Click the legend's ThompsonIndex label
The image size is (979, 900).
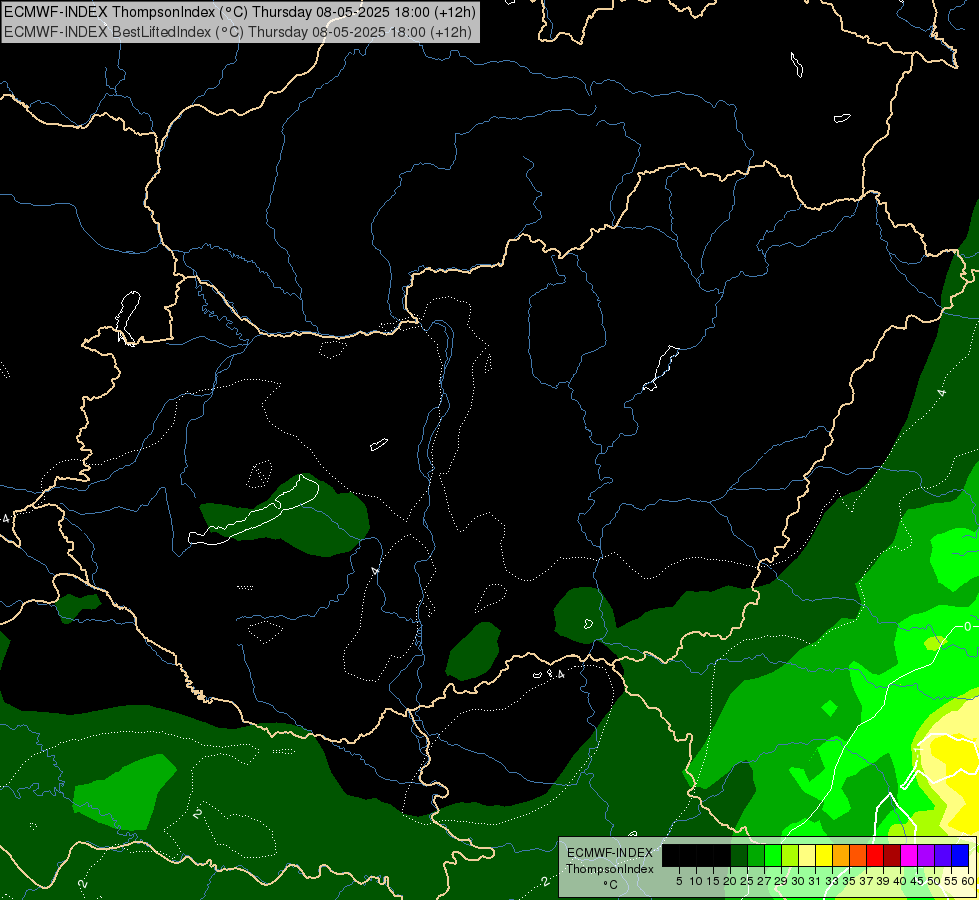pyautogui.click(x=610, y=869)
